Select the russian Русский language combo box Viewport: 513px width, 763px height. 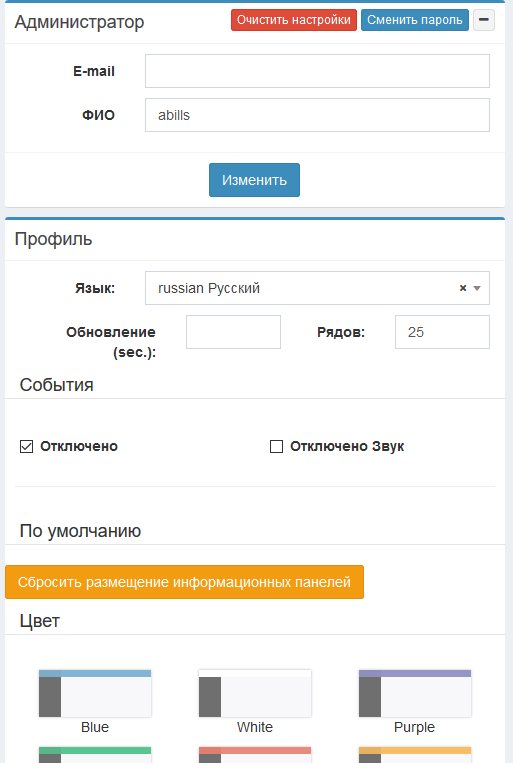(317, 288)
